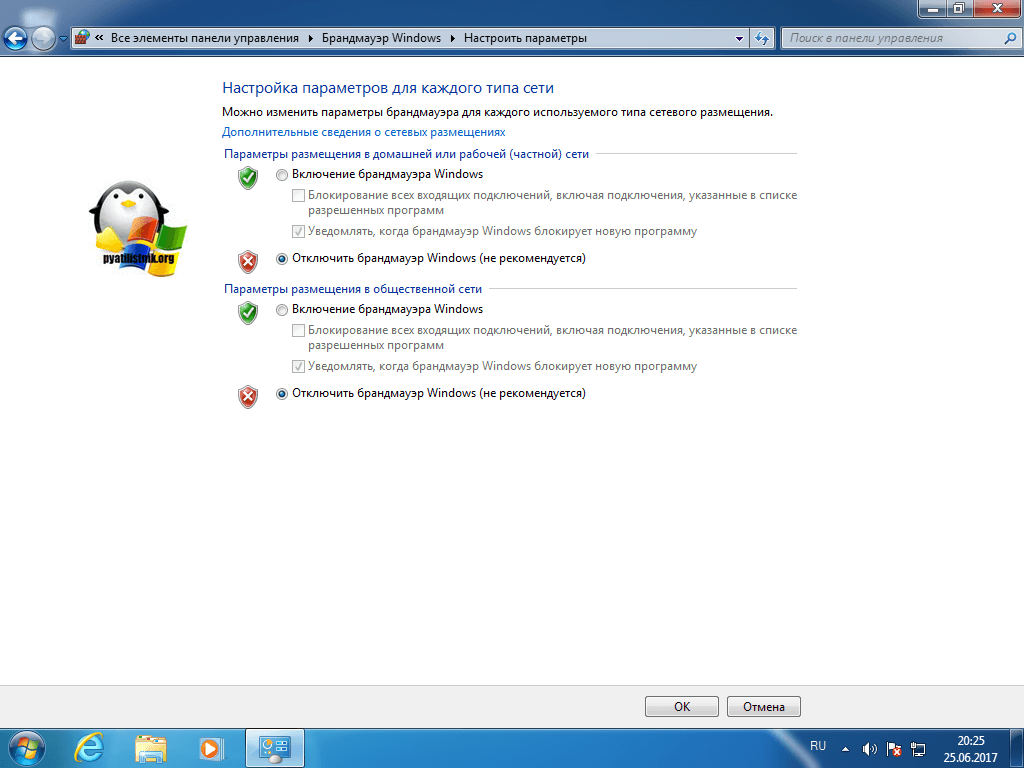Viewport: 1024px width, 768px height.
Task: Open Action Center flag tray icon
Action: click(x=894, y=749)
